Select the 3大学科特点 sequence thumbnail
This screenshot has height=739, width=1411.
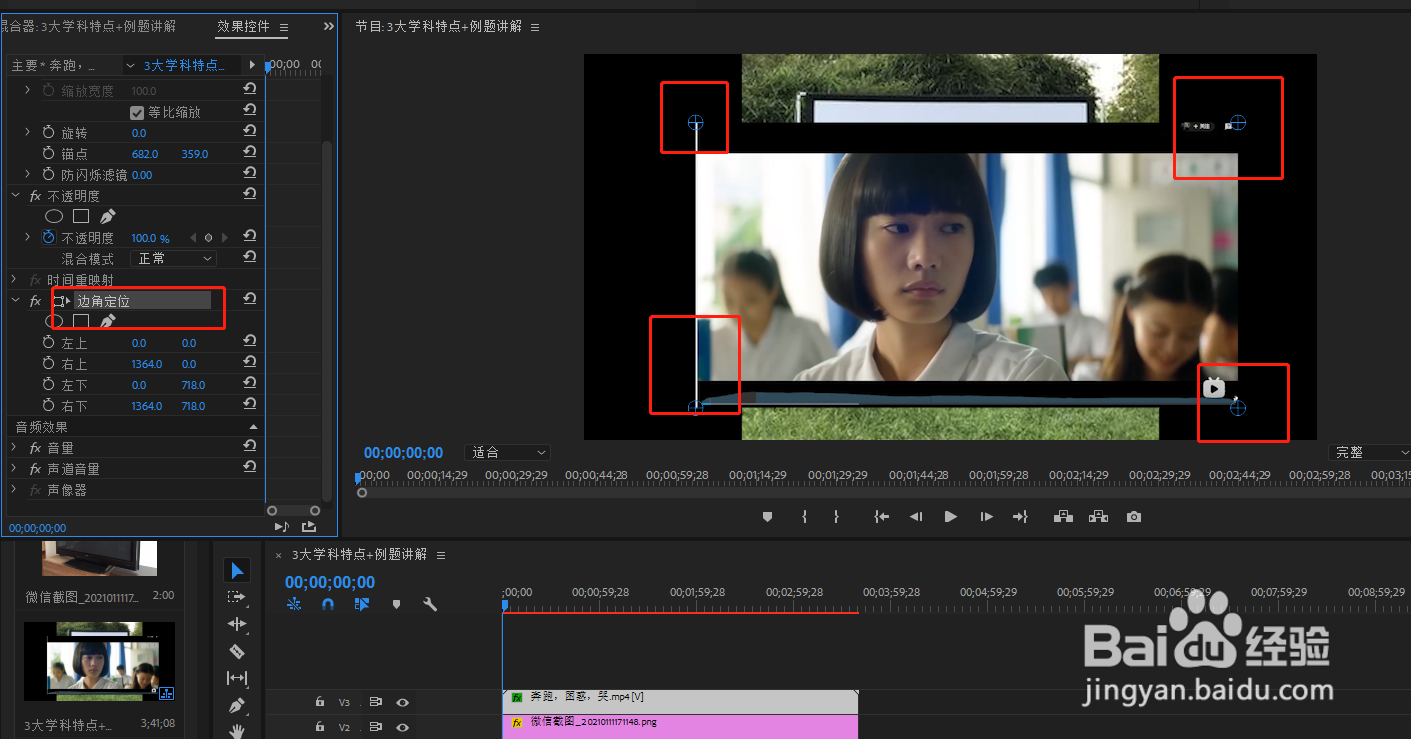click(99, 661)
